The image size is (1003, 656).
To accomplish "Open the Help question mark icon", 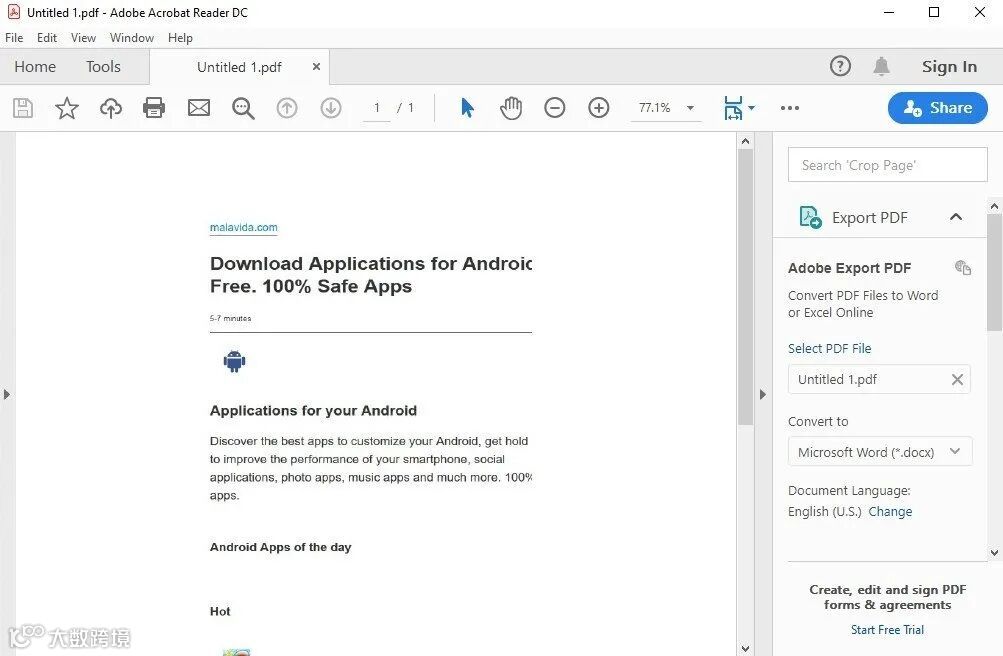I will click(841, 66).
